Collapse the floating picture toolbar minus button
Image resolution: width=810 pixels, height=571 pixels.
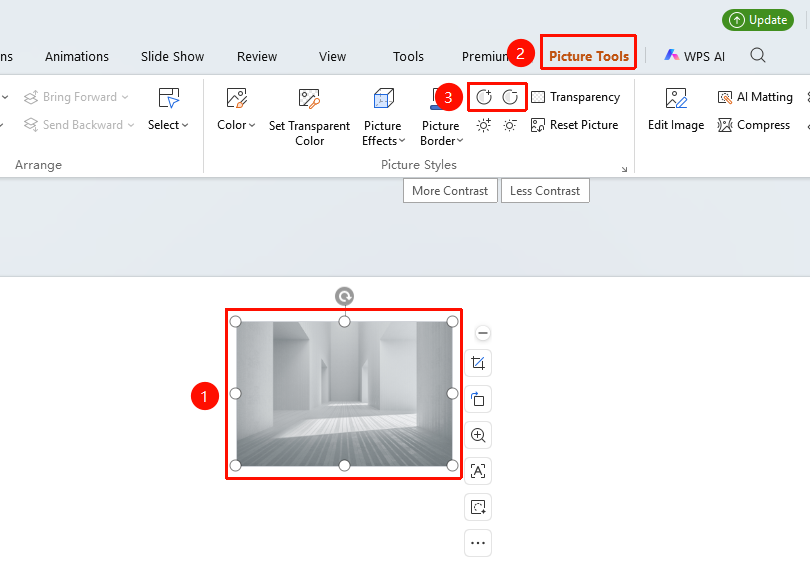(483, 333)
